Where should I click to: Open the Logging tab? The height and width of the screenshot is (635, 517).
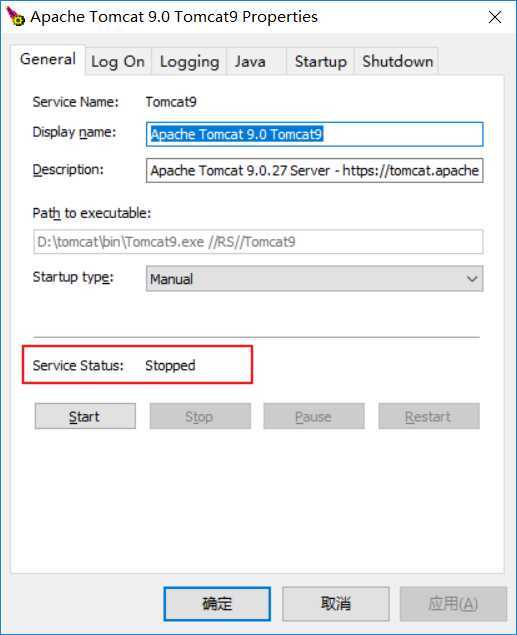click(x=189, y=62)
